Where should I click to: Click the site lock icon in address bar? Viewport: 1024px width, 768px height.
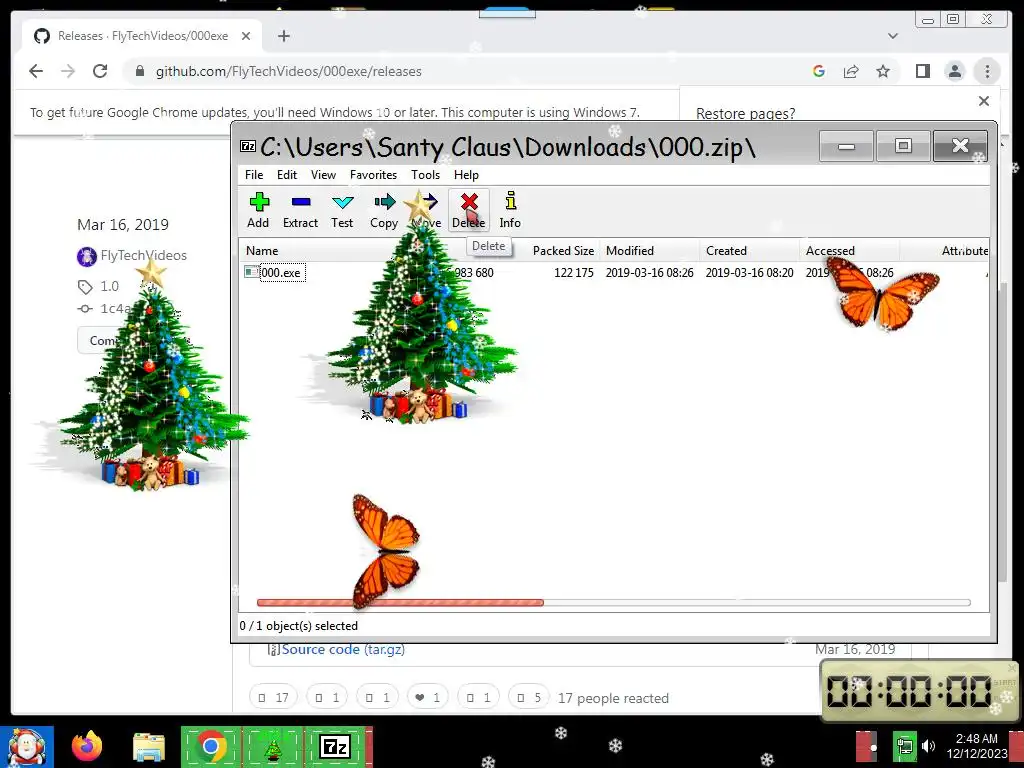(x=139, y=71)
